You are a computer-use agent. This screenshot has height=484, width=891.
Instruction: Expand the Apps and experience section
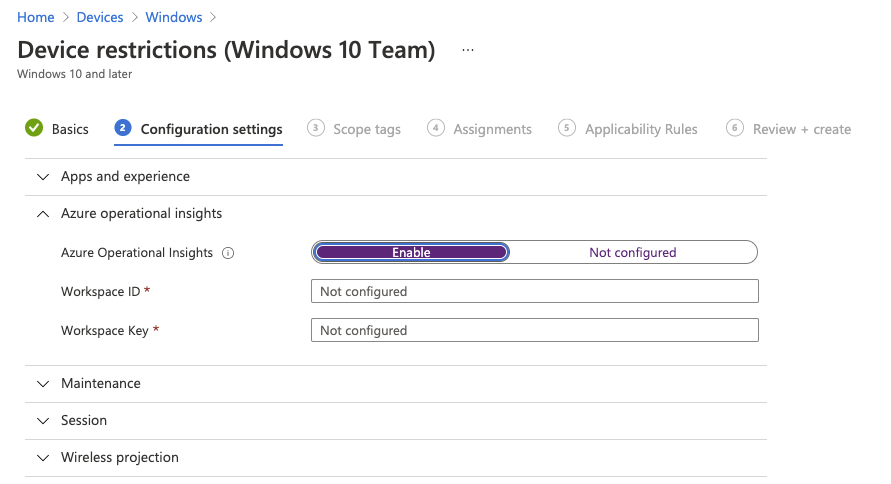tap(396, 177)
